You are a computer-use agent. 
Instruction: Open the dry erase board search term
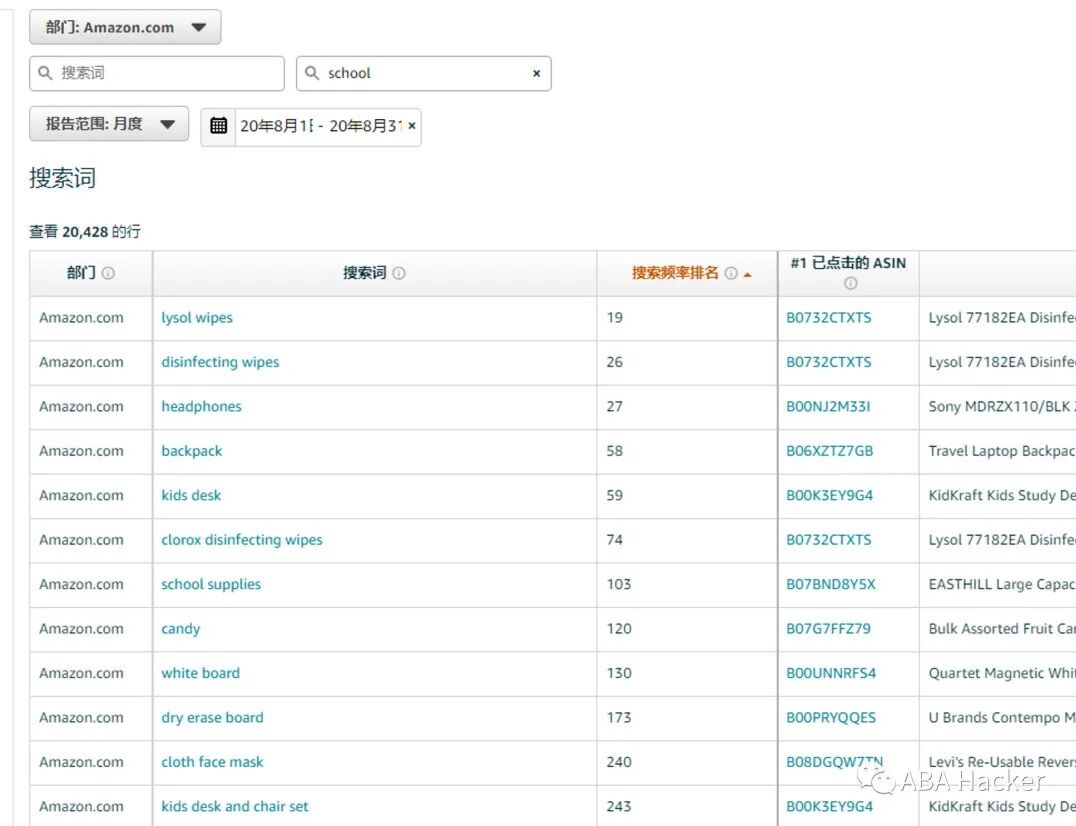click(212, 718)
